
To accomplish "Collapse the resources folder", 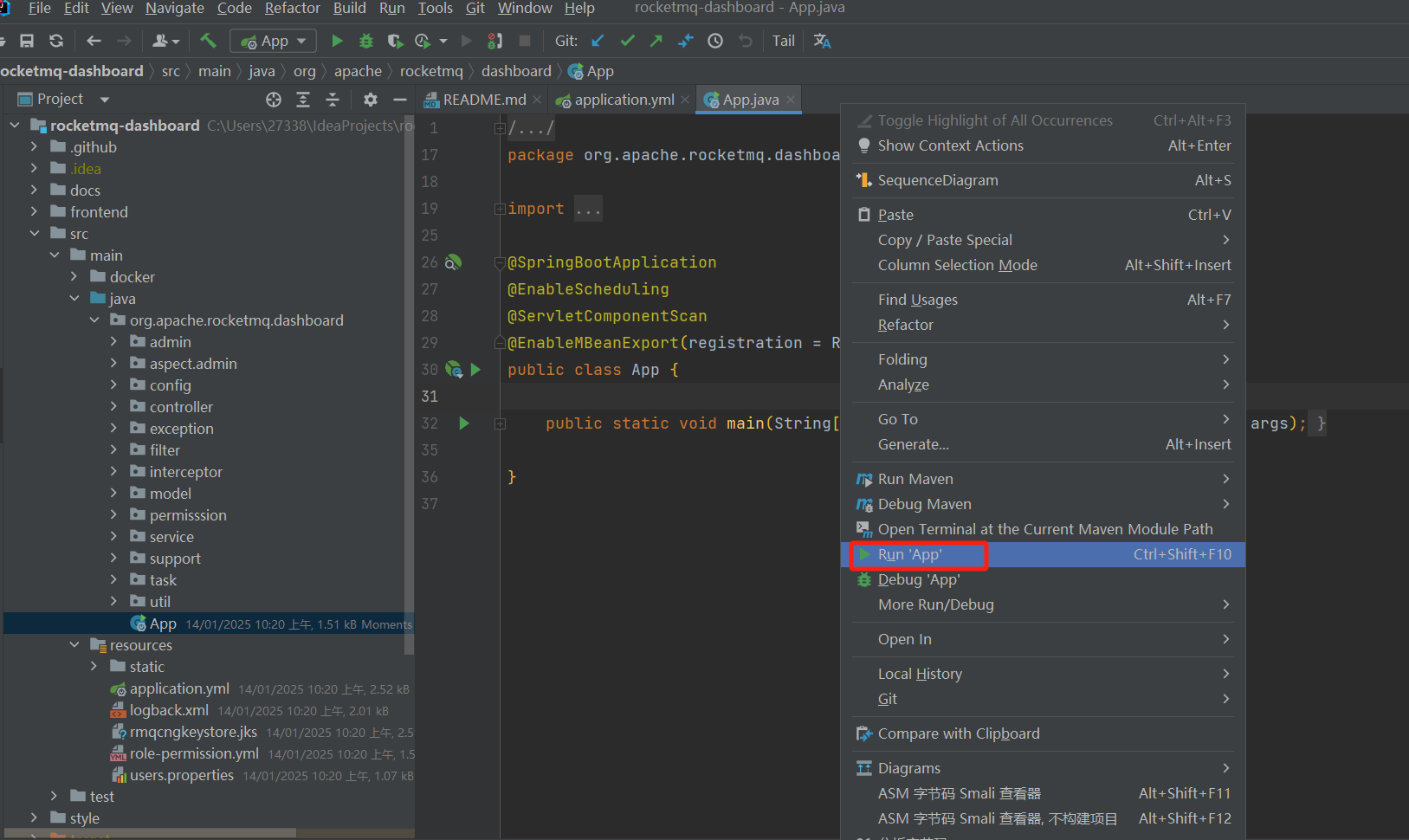I will [x=74, y=645].
